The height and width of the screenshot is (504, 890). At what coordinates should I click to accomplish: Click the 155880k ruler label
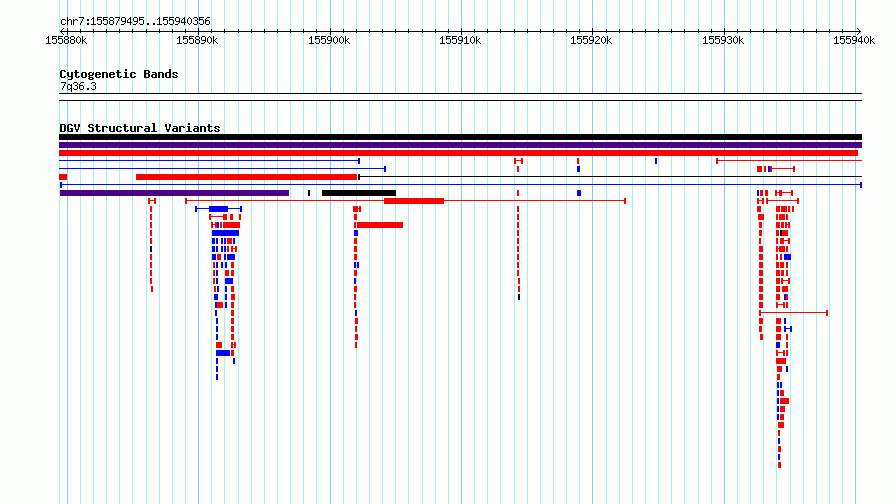coord(66,40)
